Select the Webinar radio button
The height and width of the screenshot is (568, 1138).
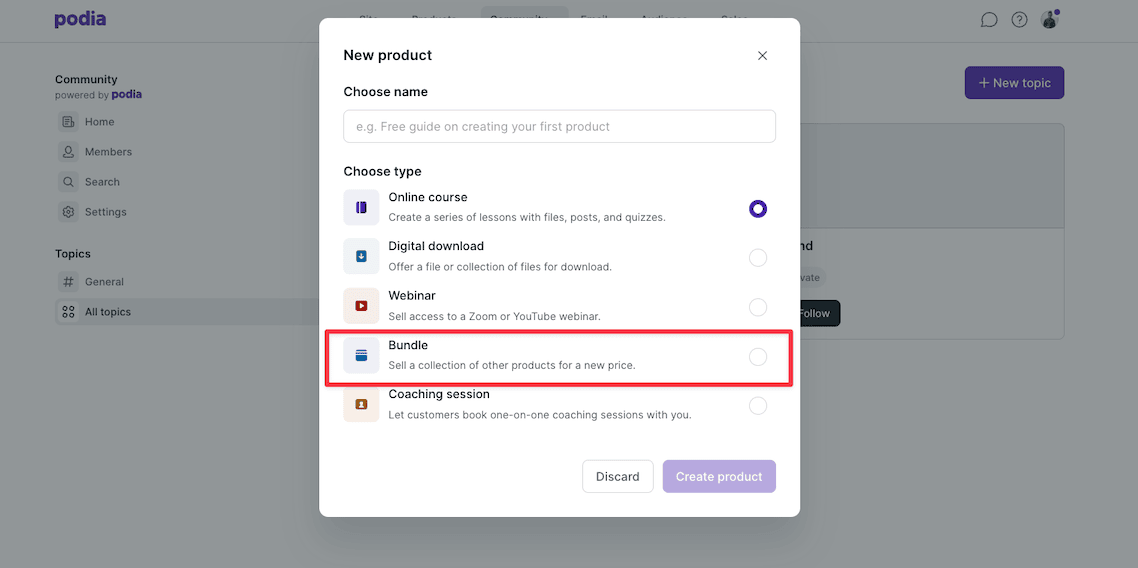(x=758, y=307)
